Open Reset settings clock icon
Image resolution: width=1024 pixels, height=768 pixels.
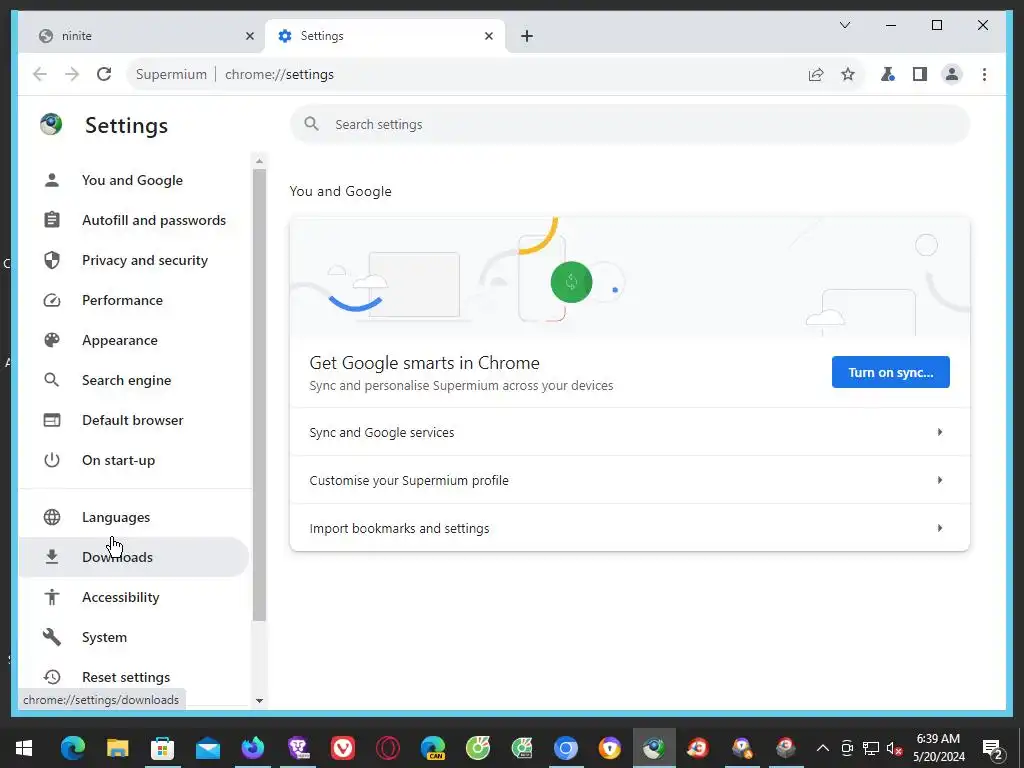52,677
